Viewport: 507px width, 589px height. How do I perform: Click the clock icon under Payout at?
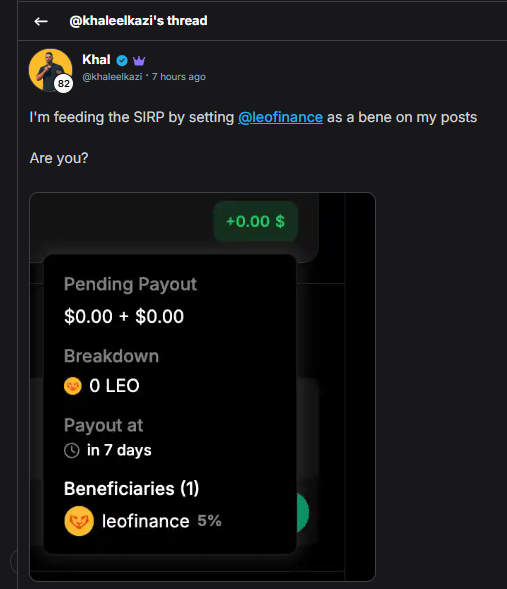[72, 450]
